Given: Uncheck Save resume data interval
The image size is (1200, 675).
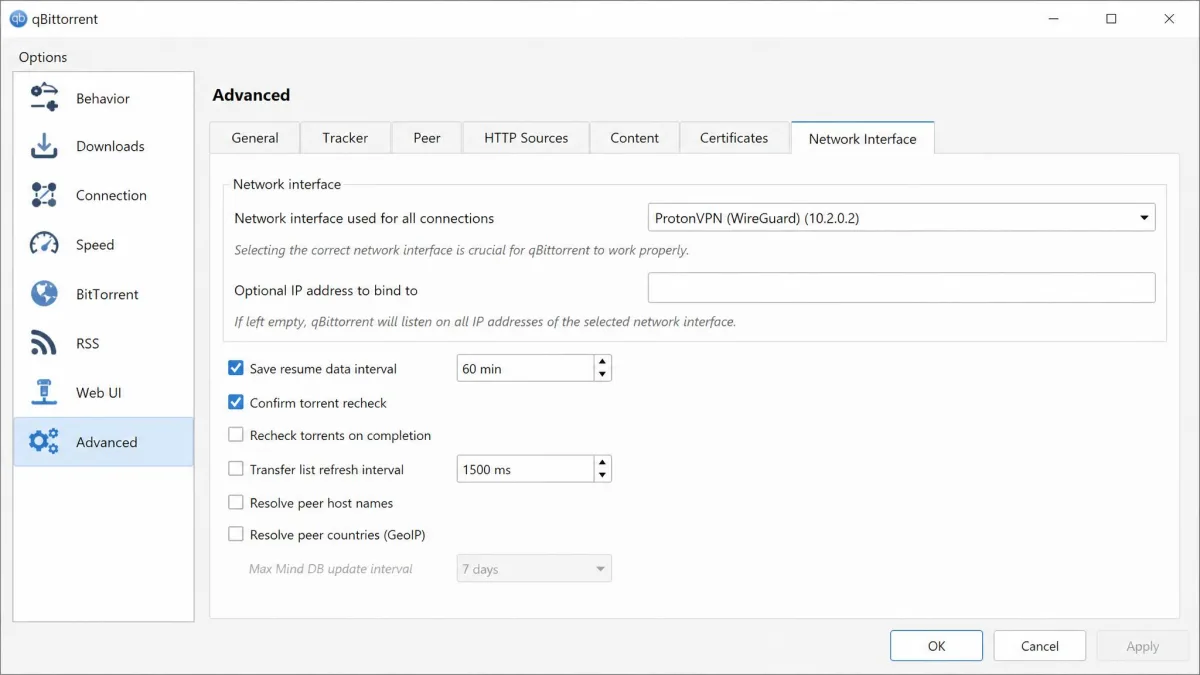Looking at the screenshot, I should [236, 368].
